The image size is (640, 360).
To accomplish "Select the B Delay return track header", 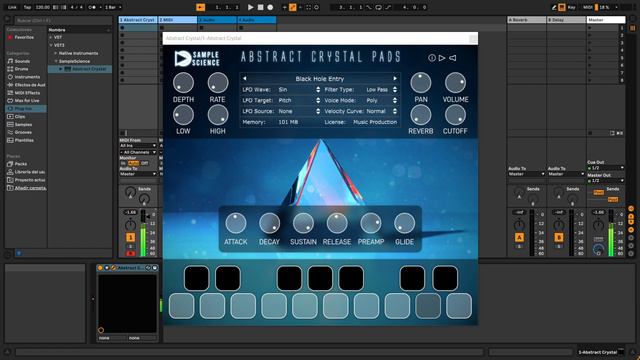I will 566,20.
